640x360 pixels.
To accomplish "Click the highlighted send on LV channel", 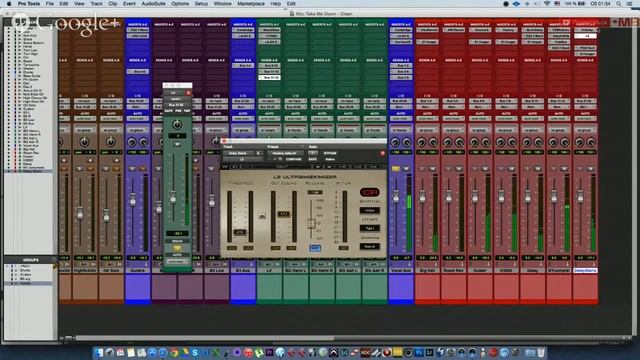I will 269,77.
